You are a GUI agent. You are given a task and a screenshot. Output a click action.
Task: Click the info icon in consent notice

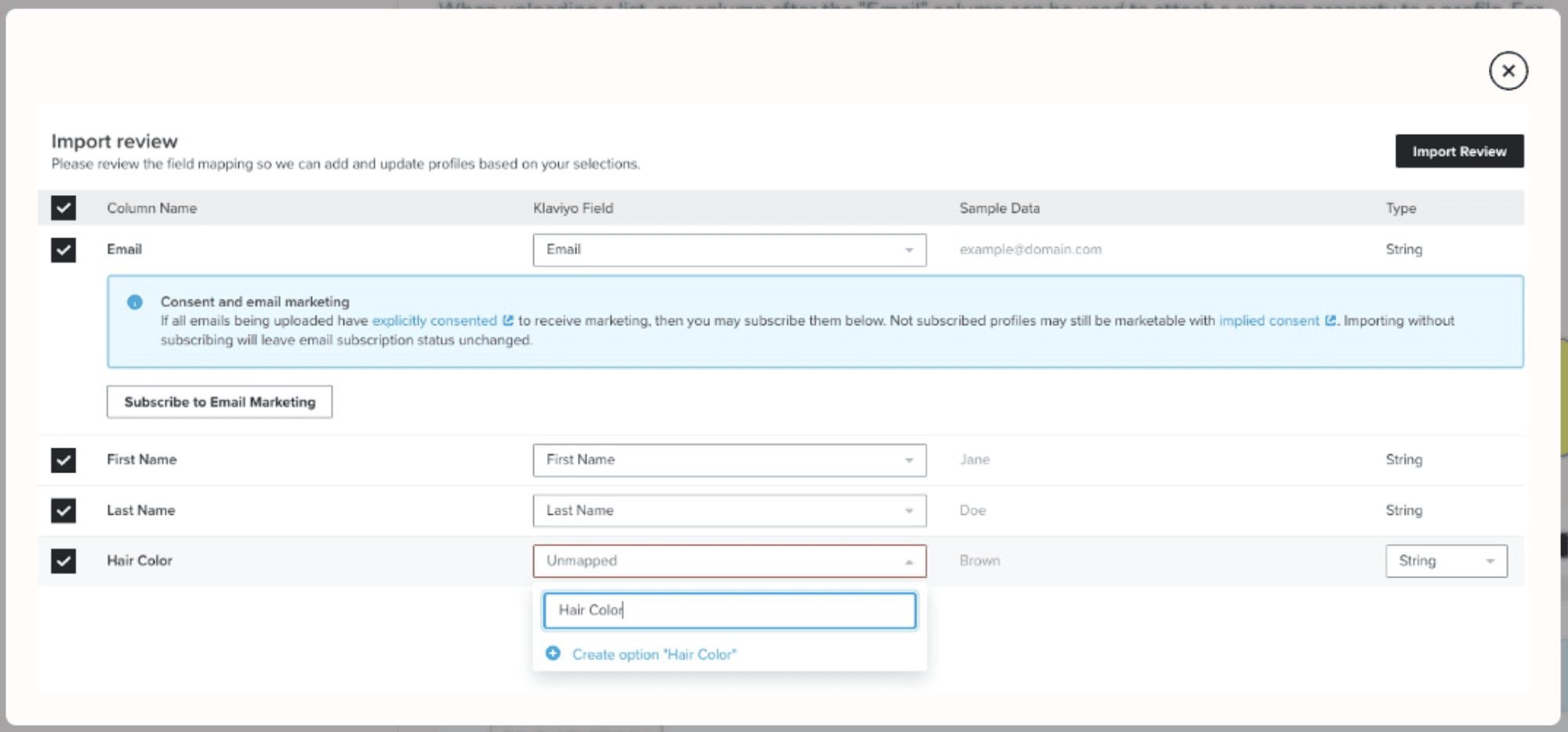click(x=135, y=302)
